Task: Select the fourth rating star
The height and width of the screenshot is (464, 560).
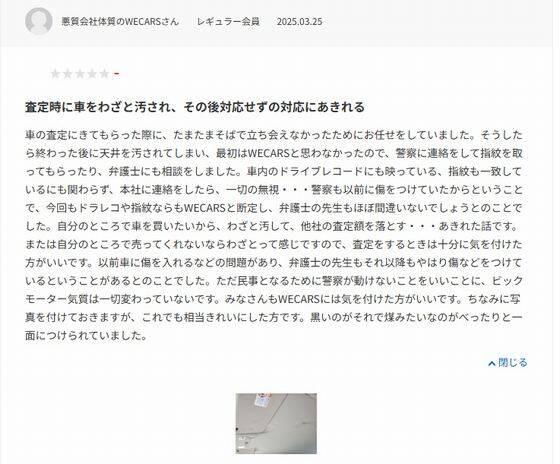Action: coord(92,74)
